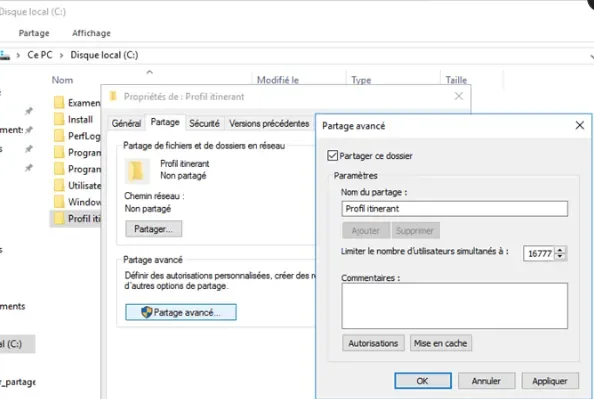594x399 pixels.
Task: Open the Partage ribbon tab in Explorer
Action: tap(34, 33)
